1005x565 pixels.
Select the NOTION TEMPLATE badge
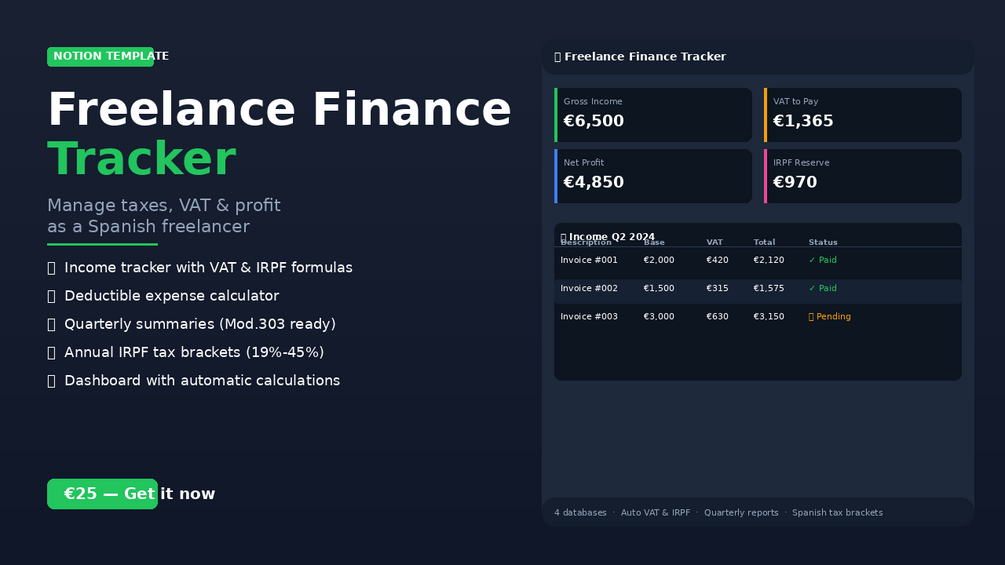tap(101, 56)
